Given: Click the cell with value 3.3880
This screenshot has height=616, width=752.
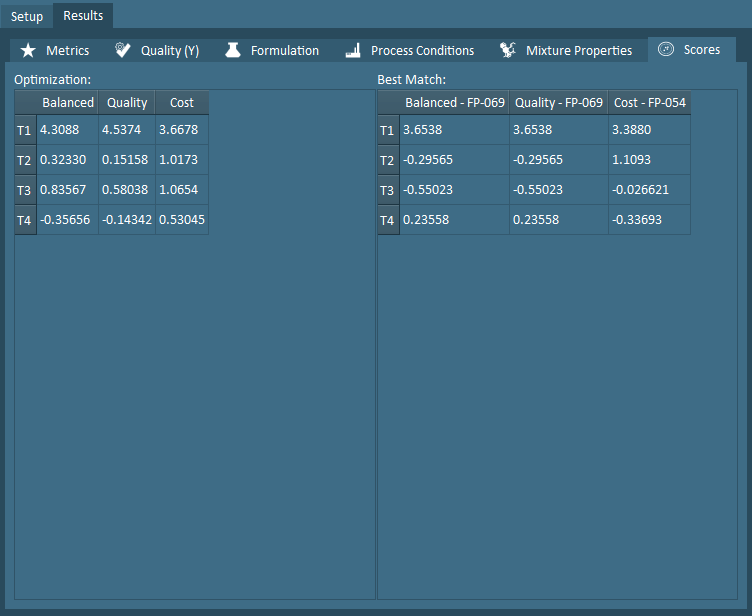Looking at the screenshot, I should click(x=650, y=130).
